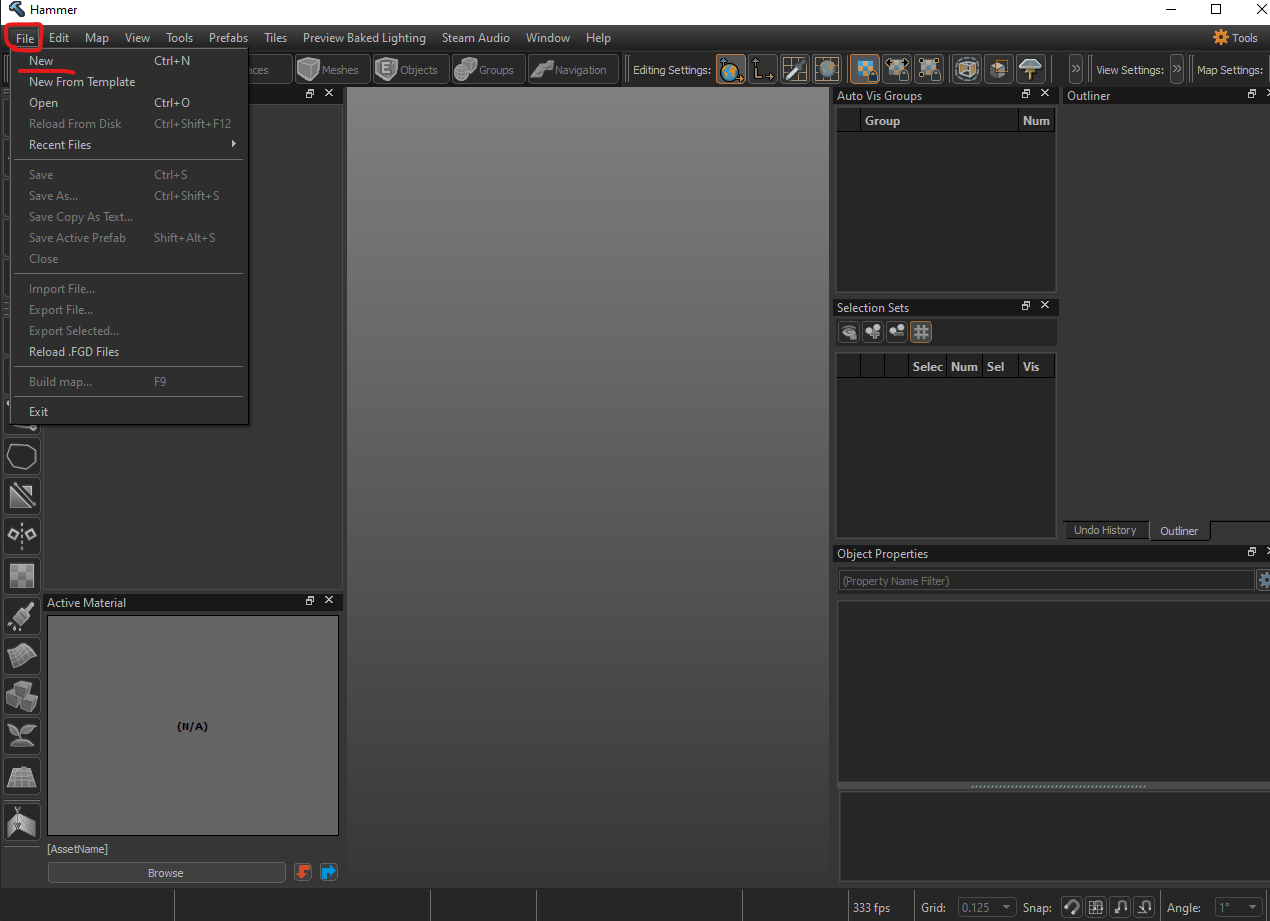This screenshot has height=921, width=1270.
Task: Toggle texture scale lock with corner handles
Action: (929, 69)
